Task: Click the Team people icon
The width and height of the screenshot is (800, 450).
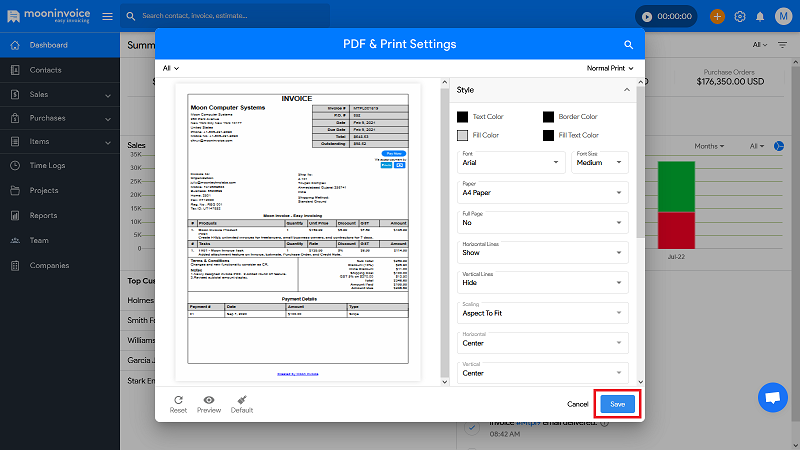Action: [15, 240]
